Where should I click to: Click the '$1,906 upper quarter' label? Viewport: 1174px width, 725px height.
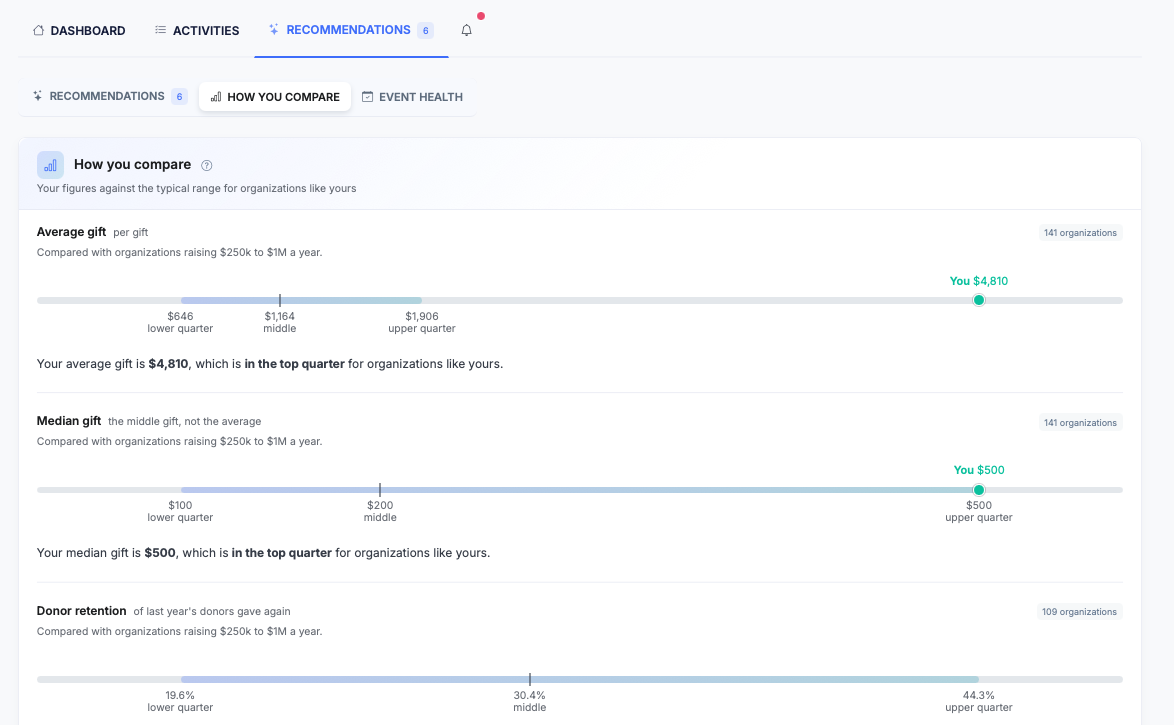click(x=422, y=323)
